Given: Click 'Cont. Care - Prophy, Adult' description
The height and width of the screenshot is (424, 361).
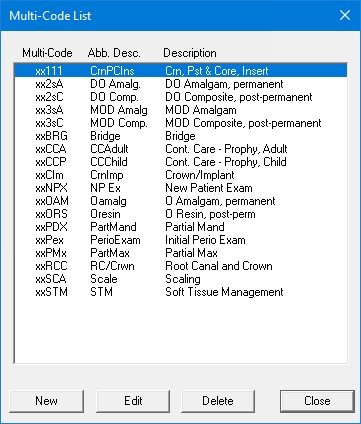Looking at the screenshot, I should tap(226, 149).
